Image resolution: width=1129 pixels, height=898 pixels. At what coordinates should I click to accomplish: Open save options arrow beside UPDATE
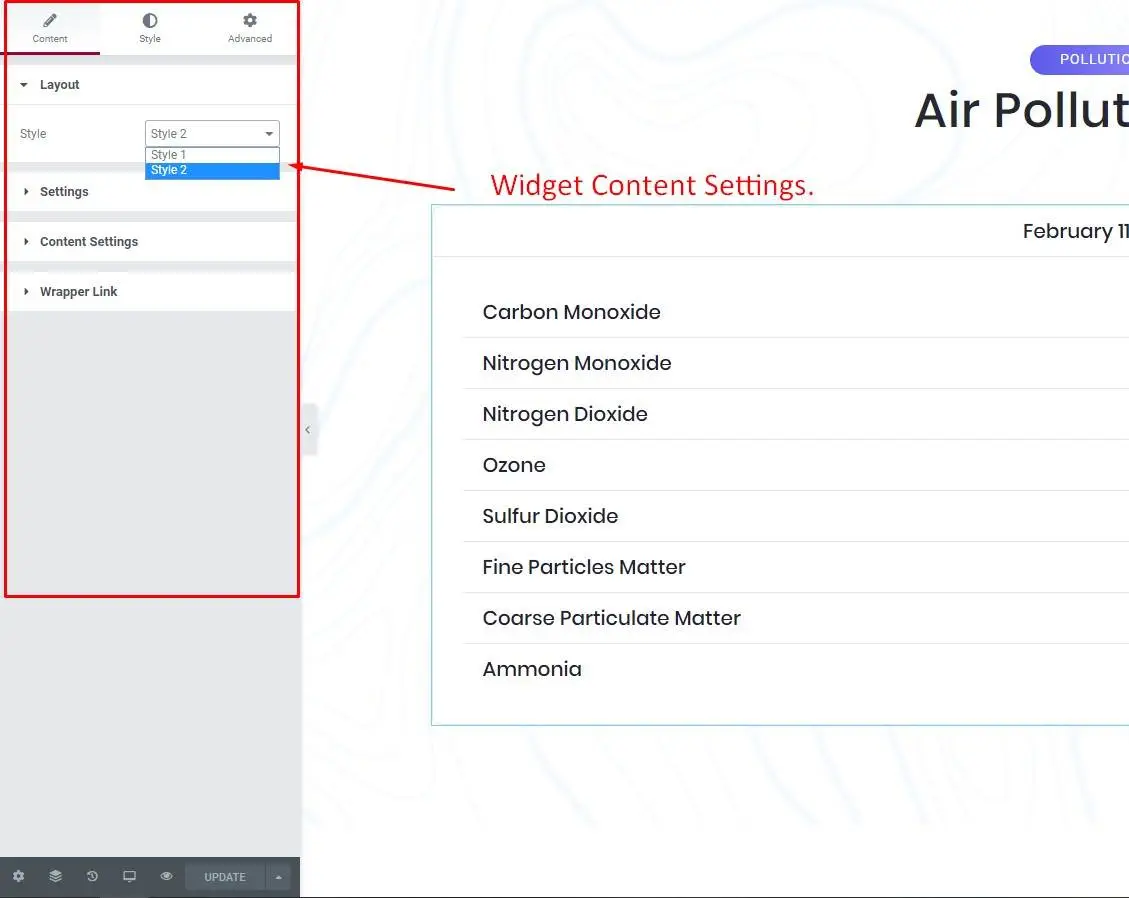[279, 877]
